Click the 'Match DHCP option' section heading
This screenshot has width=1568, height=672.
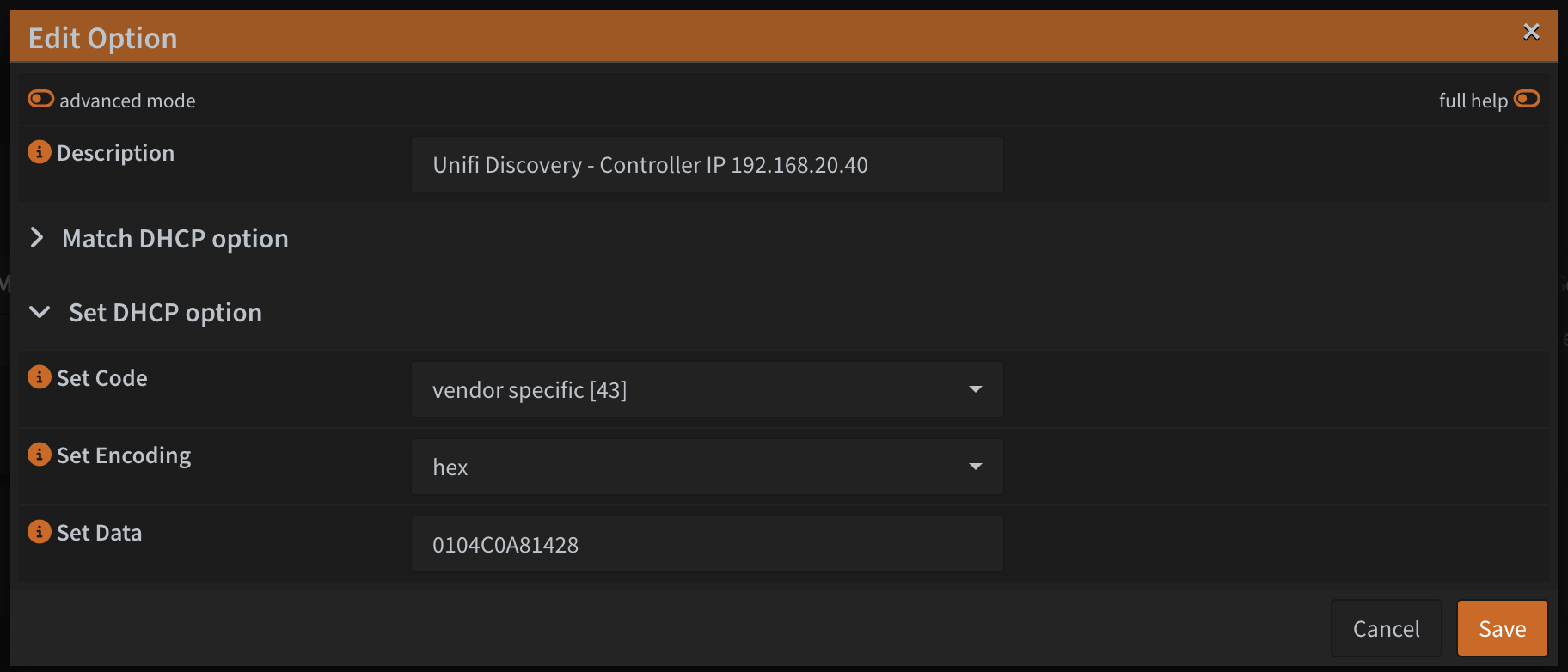(x=175, y=238)
